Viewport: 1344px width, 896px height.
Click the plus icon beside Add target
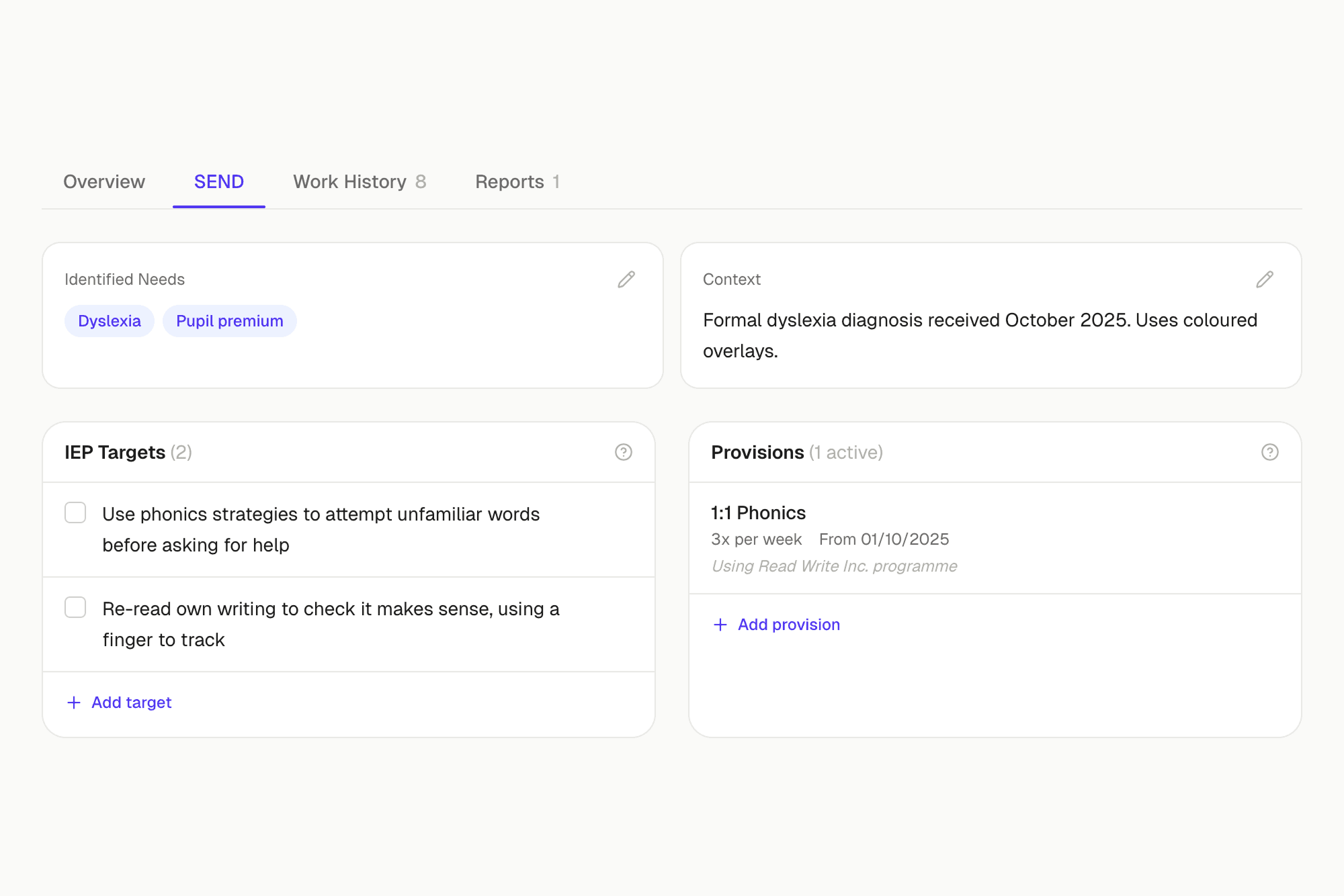point(74,703)
